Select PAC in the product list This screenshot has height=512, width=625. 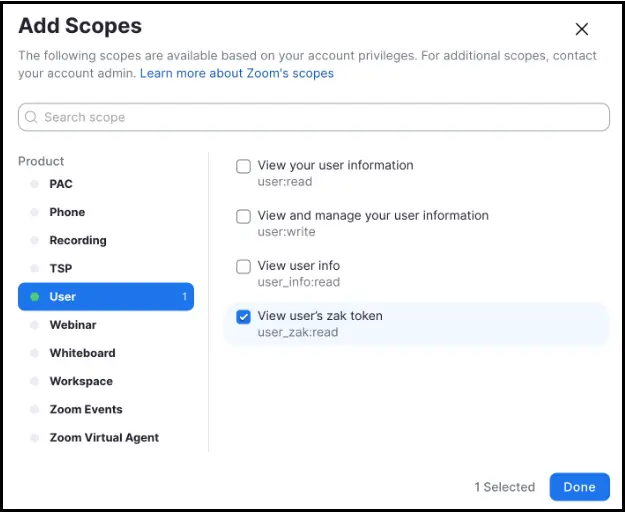tap(61, 184)
